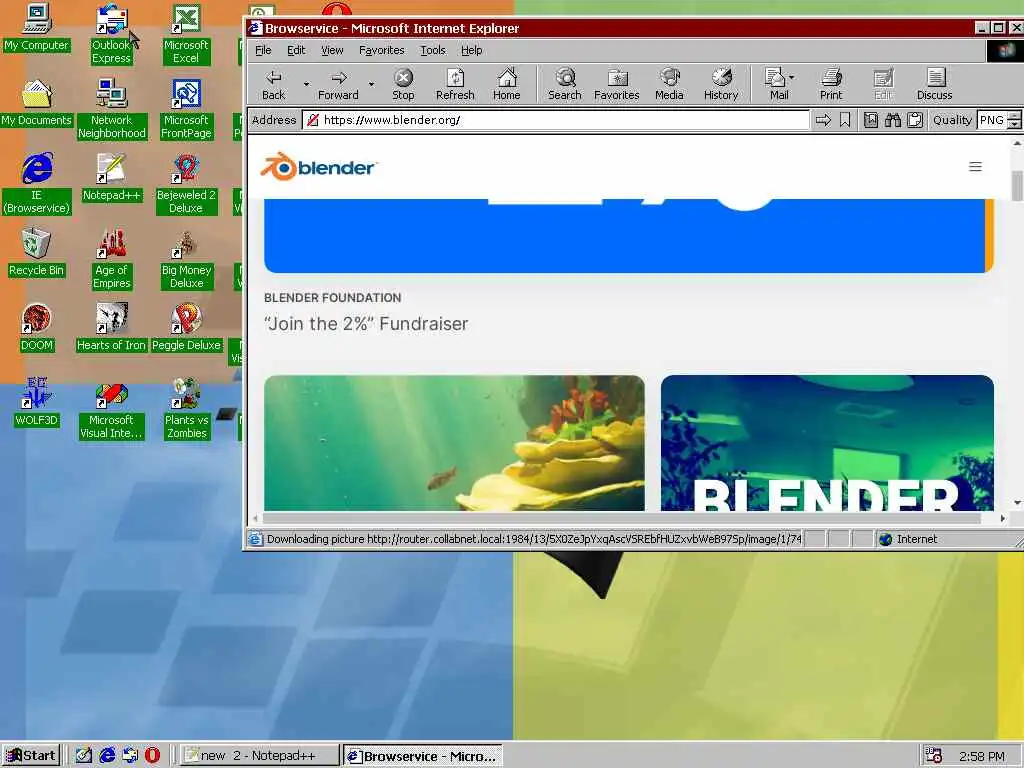1024x768 pixels.
Task: Open the hamburger menu on Blender site
Action: coord(975,167)
